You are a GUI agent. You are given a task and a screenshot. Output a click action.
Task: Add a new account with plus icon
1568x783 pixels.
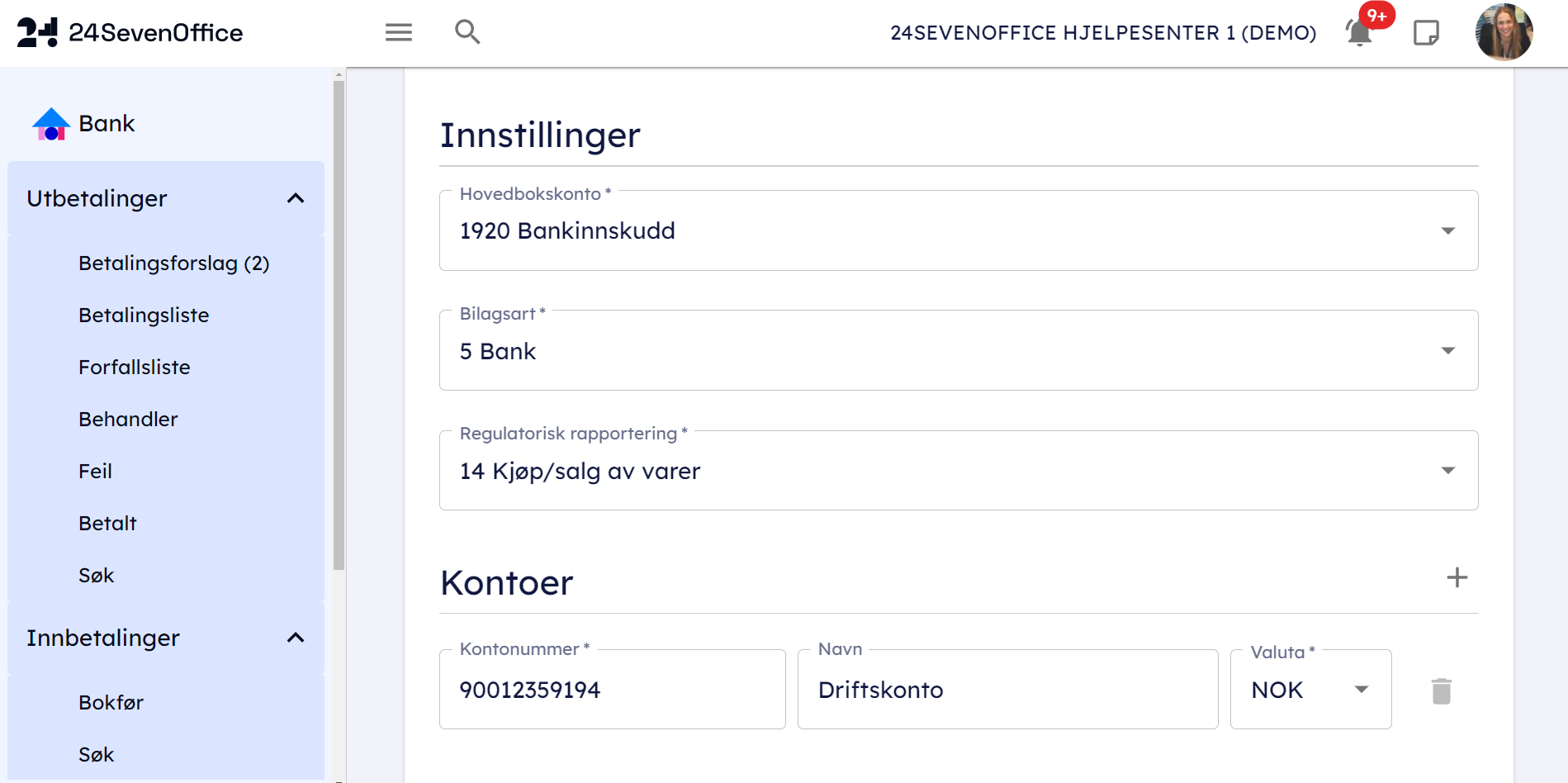1457,577
